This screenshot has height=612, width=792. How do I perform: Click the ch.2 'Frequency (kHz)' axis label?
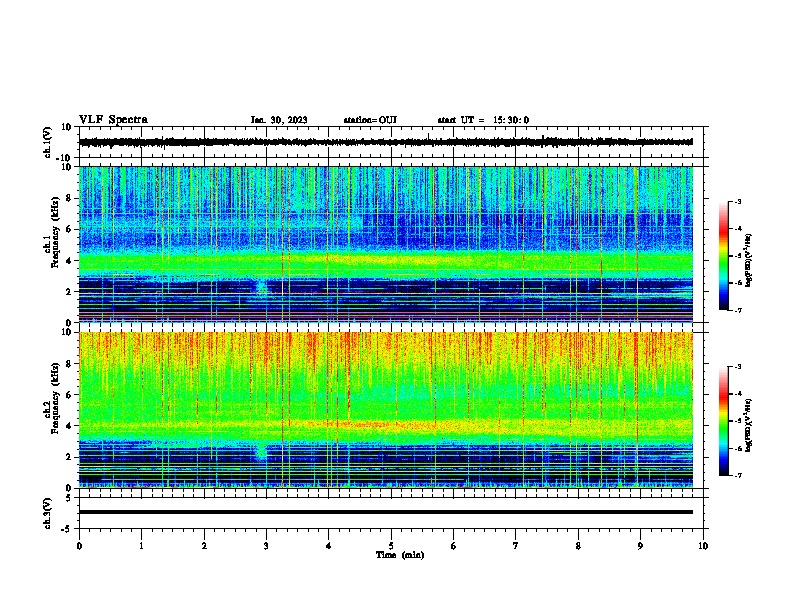coord(56,399)
